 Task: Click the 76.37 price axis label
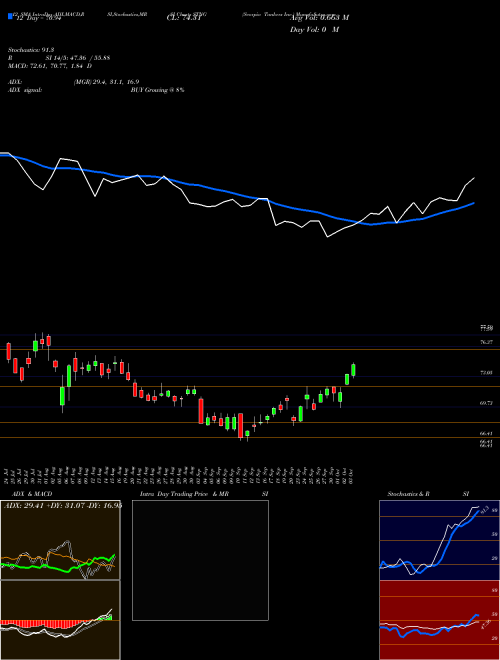click(x=487, y=342)
